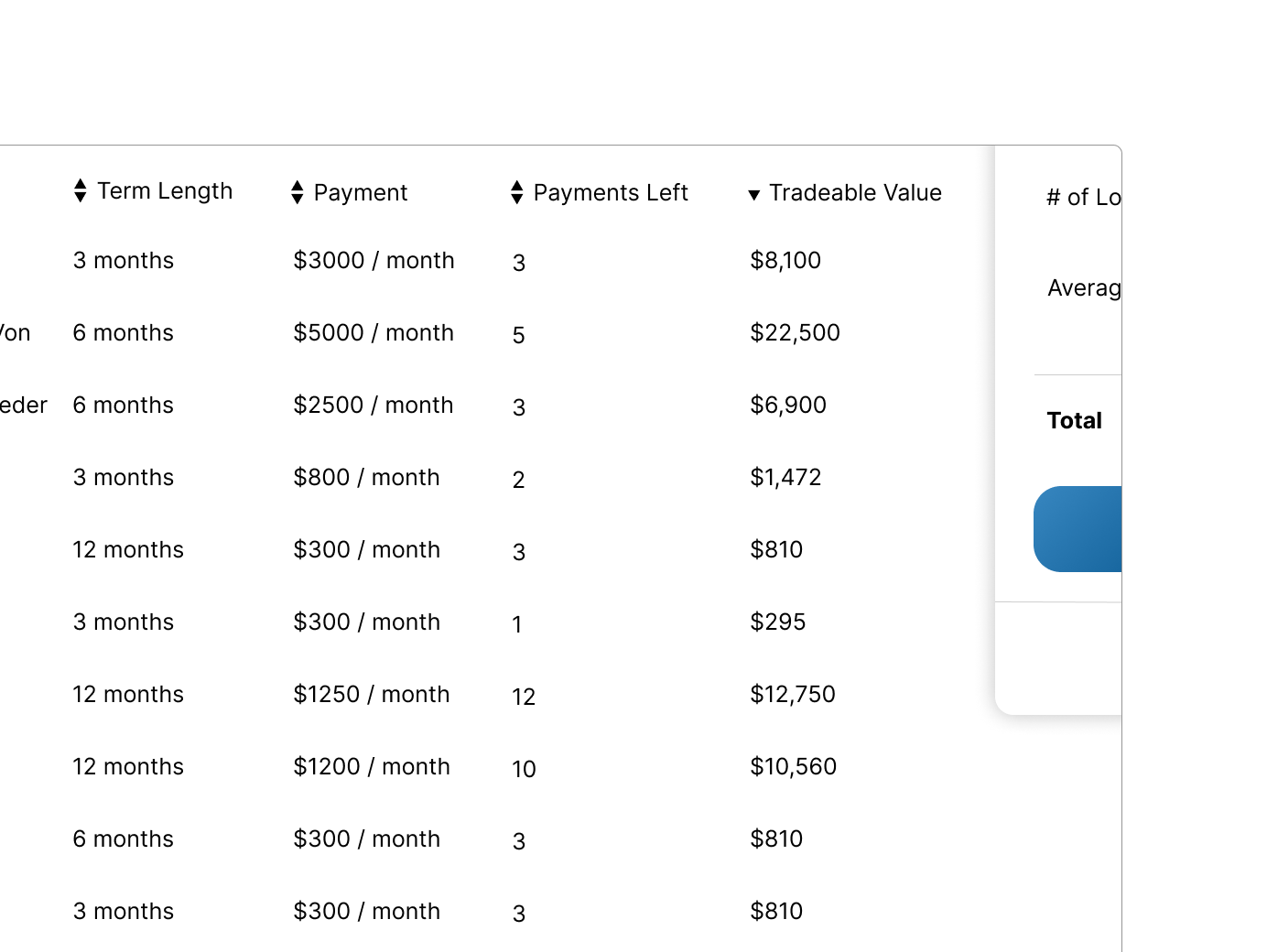Select the row with 12 payments left
This screenshot has height=952, width=1267.
524,698
